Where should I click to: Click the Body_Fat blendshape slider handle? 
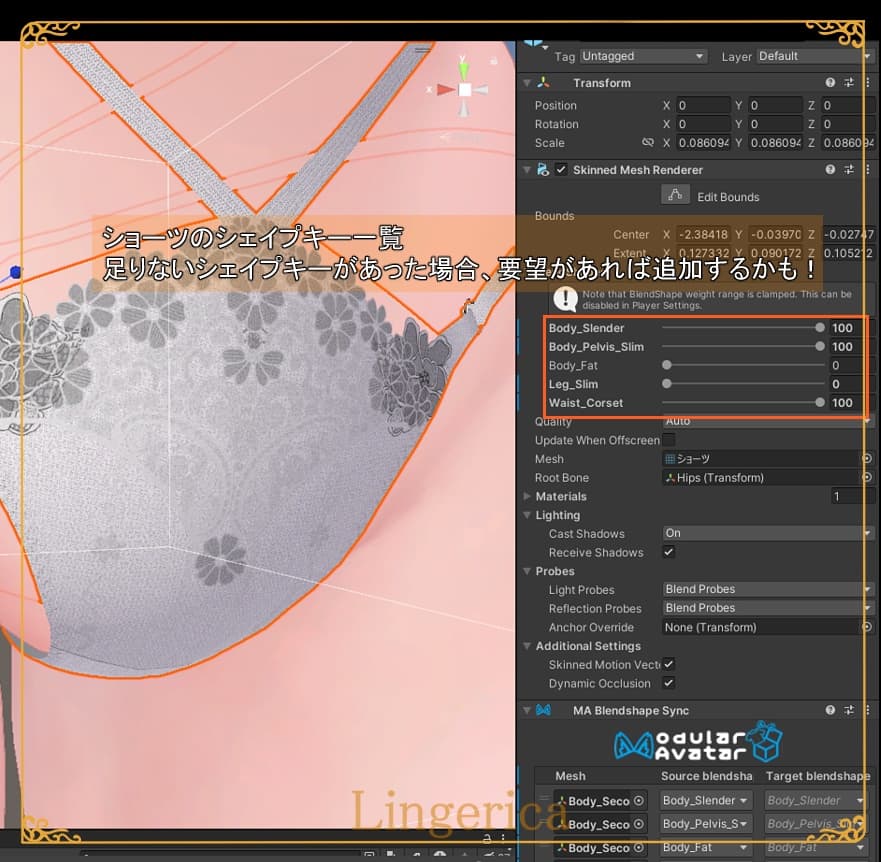point(667,366)
